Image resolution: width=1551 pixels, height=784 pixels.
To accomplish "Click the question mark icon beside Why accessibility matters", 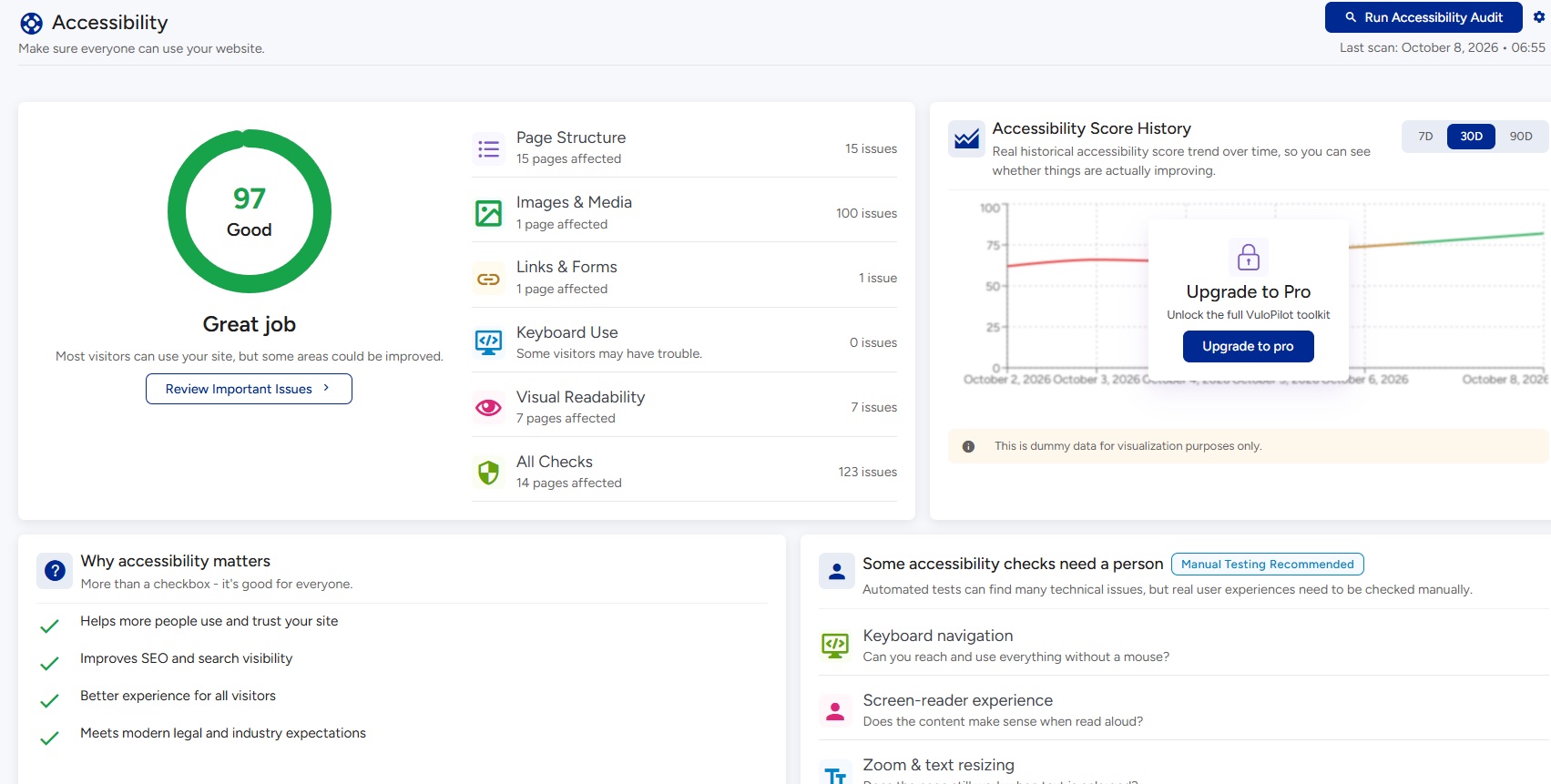I will point(55,571).
